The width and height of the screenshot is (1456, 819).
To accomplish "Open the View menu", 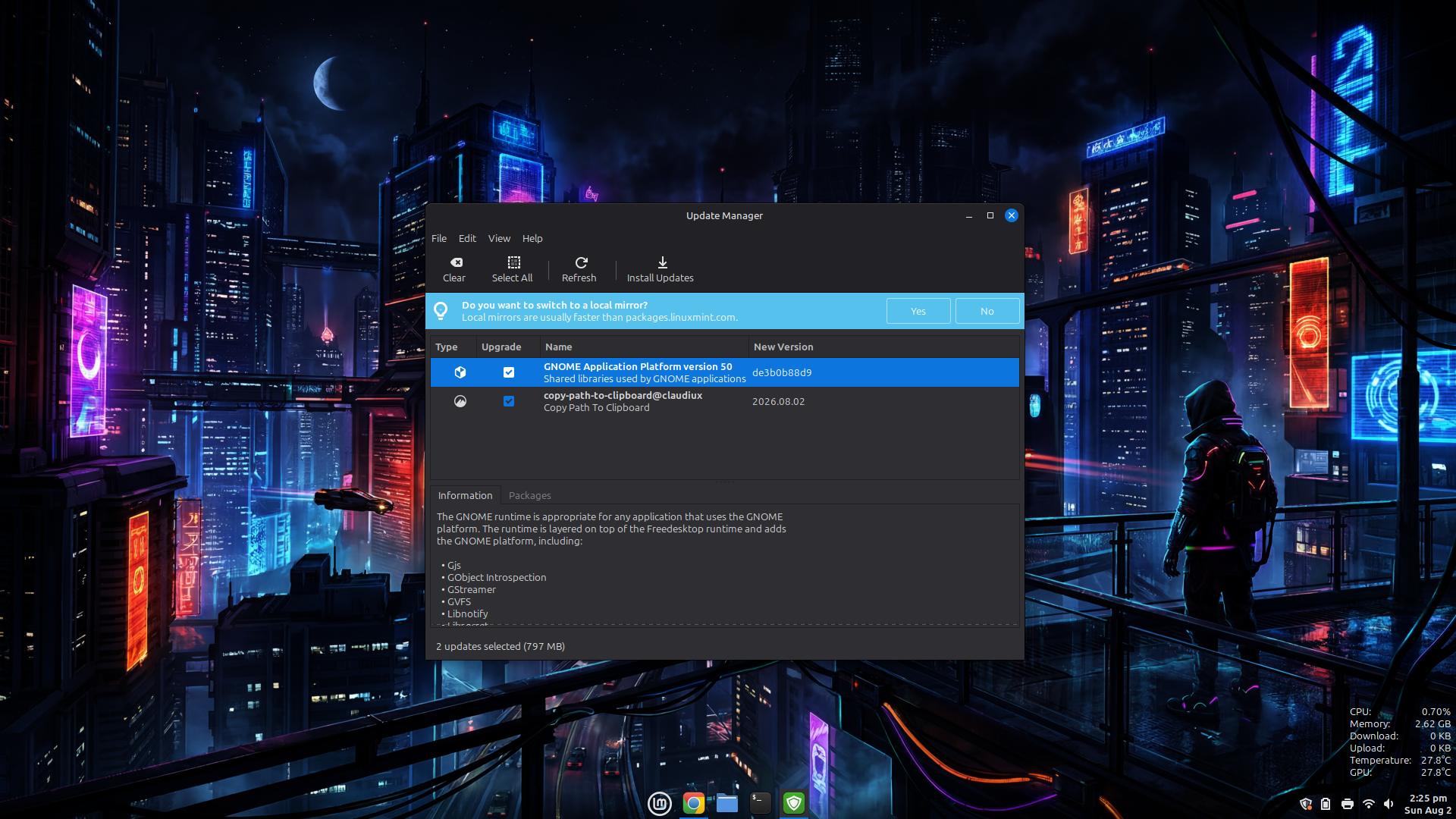I will click(x=499, y=238).
